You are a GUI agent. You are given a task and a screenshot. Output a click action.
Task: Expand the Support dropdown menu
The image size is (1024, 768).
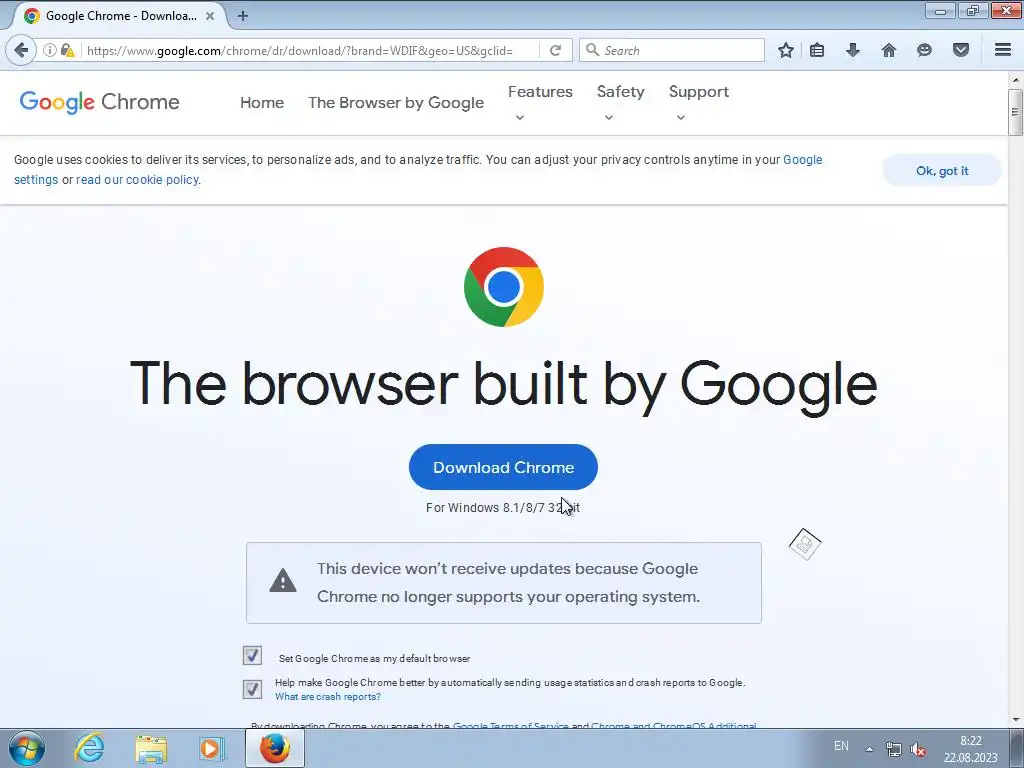699,102
